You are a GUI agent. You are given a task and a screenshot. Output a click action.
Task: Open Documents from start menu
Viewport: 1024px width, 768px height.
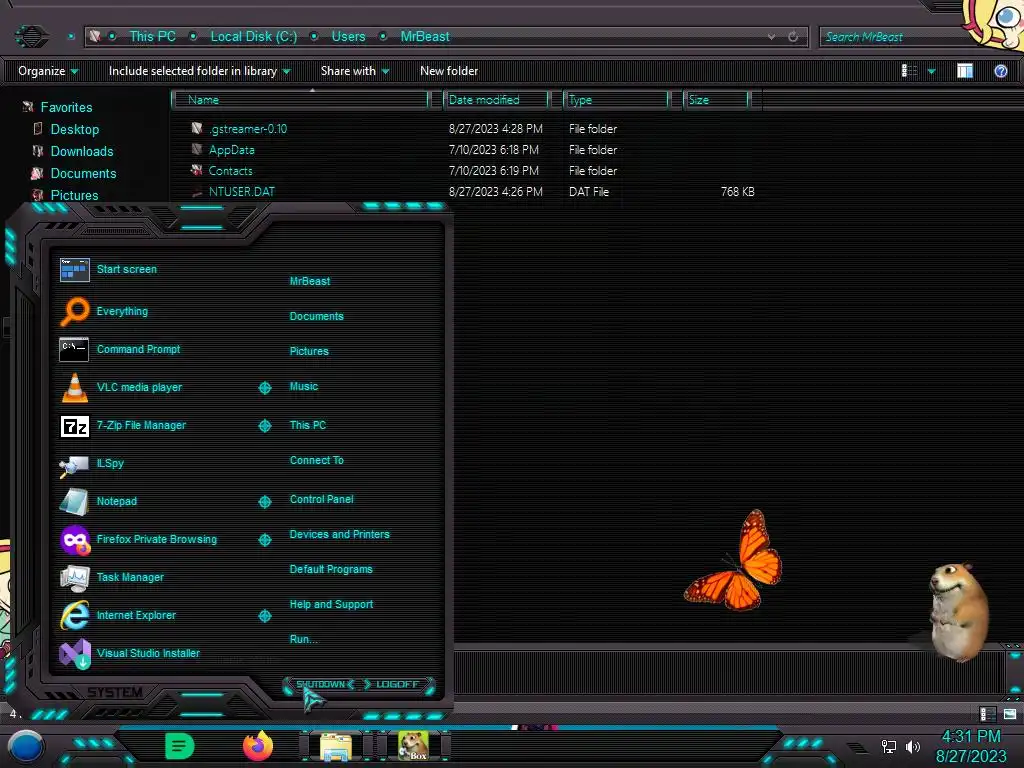pyautogui.click(x=316, y=316)
